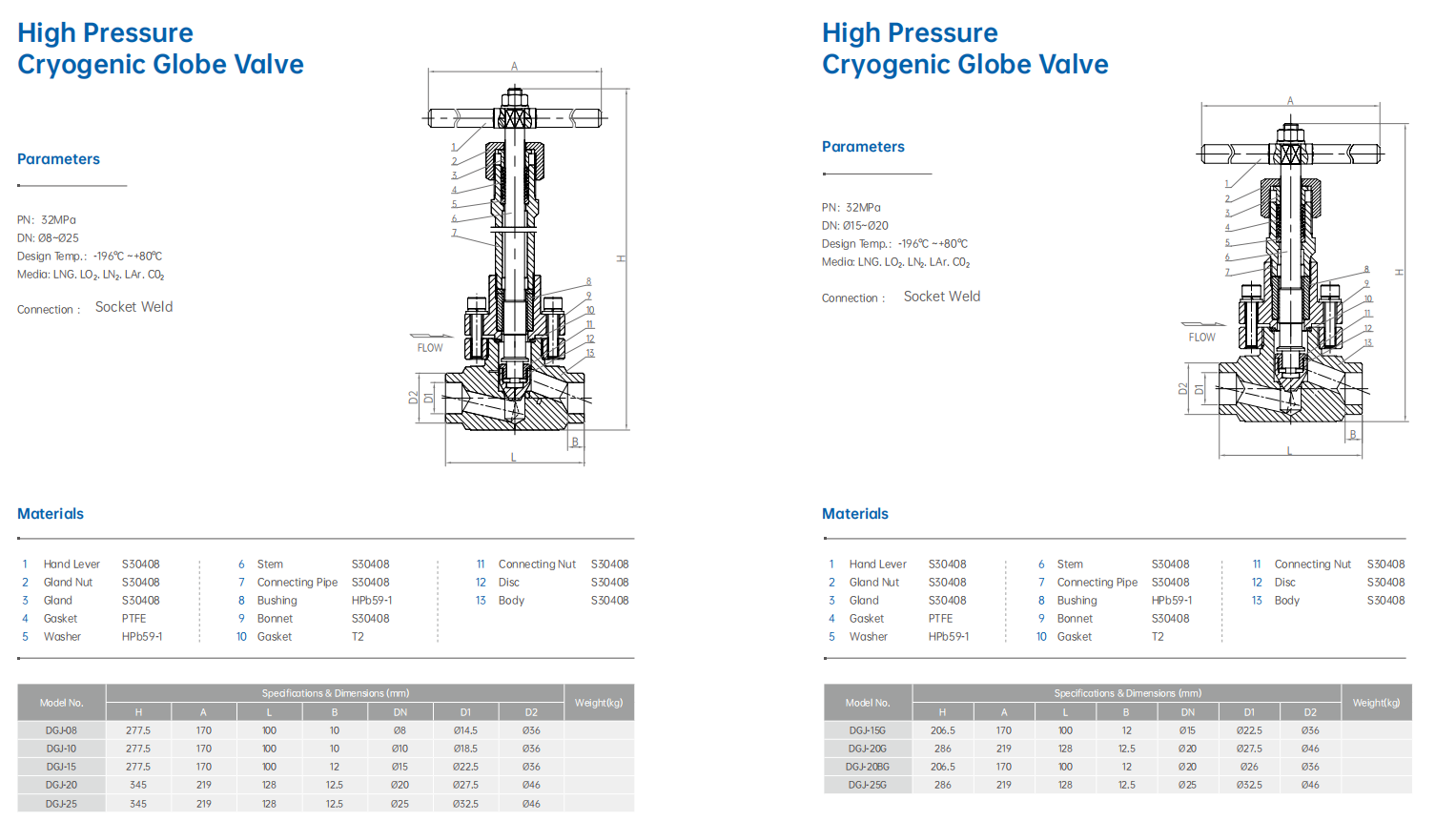
Task: Click the FLOW arrow on the right valve diagram
Action: click(x=1201, y=326)
